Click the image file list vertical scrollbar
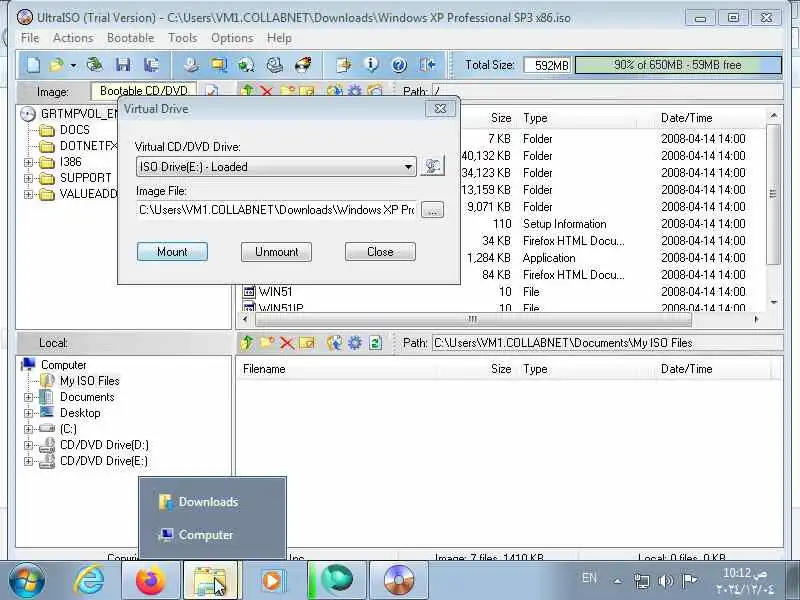 pyautogui.click(x=773, y=193)
